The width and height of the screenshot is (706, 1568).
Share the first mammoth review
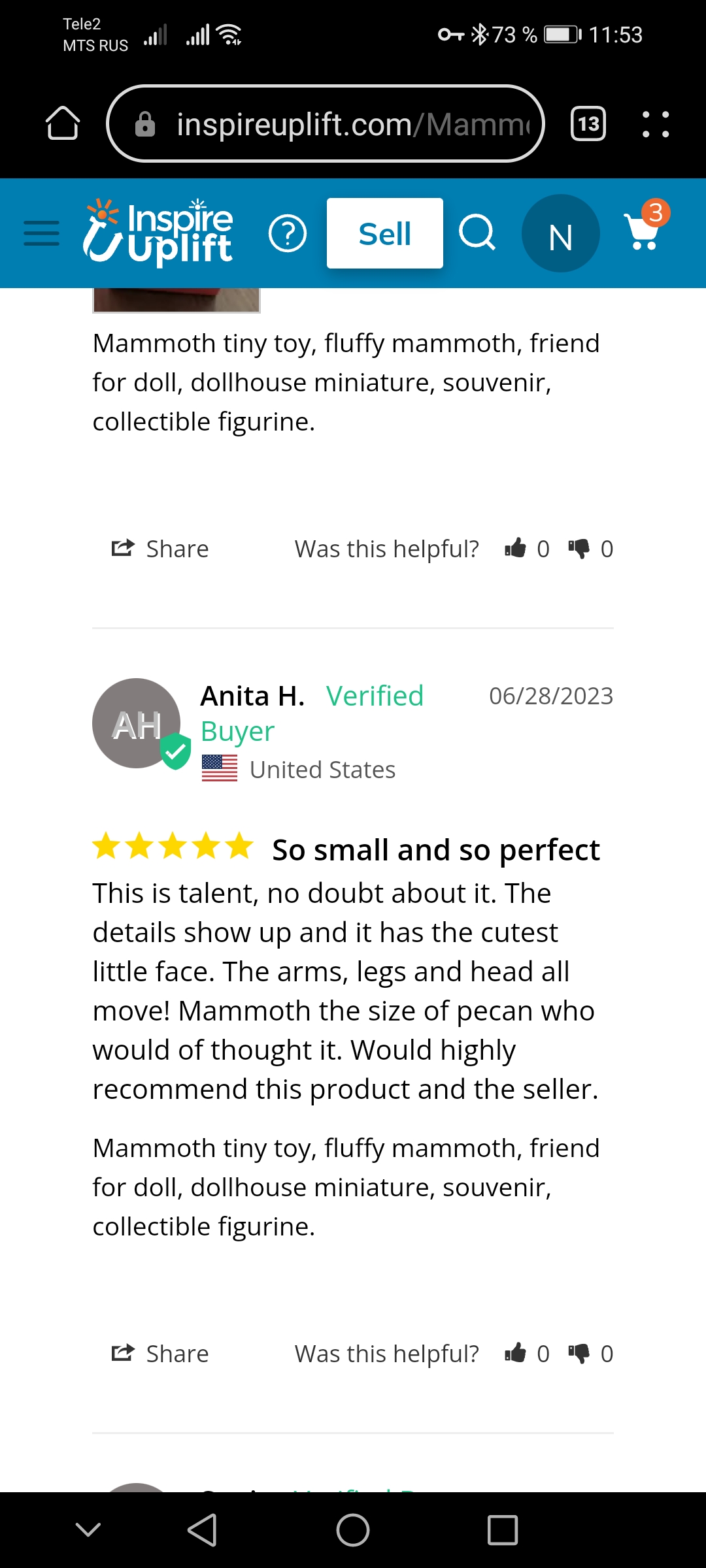click(x=160, y=549)
